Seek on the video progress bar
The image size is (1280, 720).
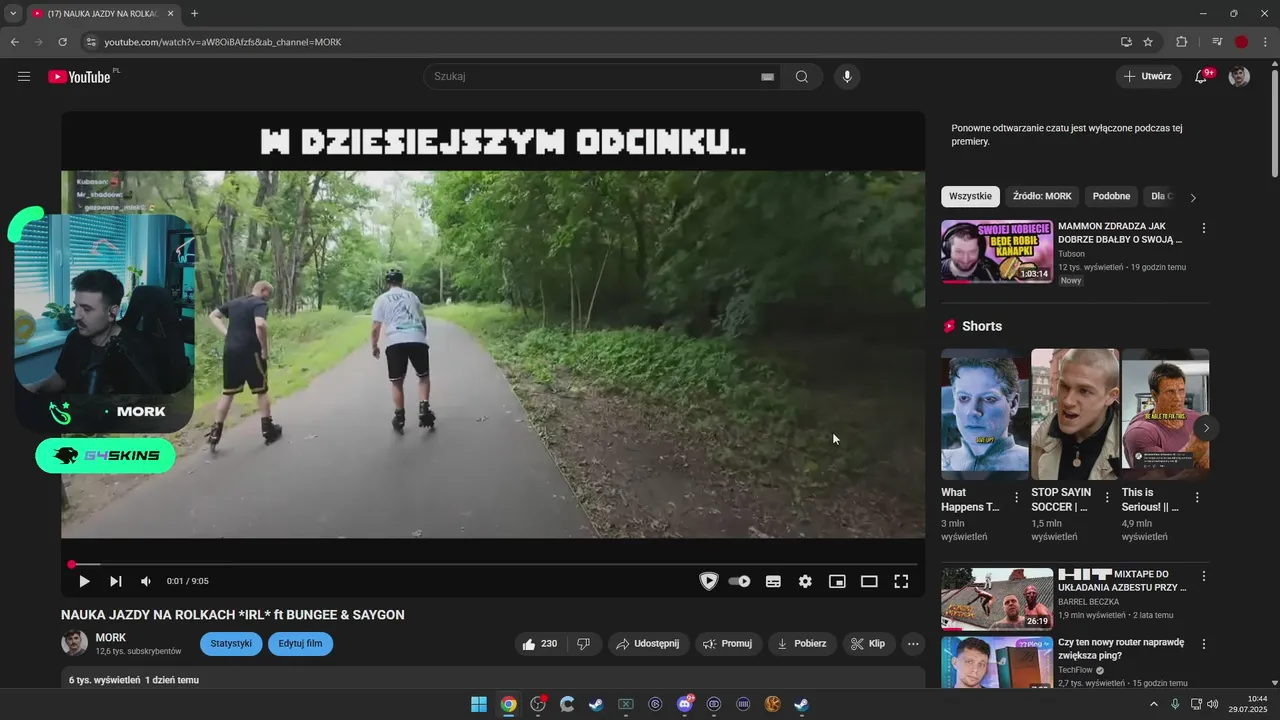tap(493, 564)
